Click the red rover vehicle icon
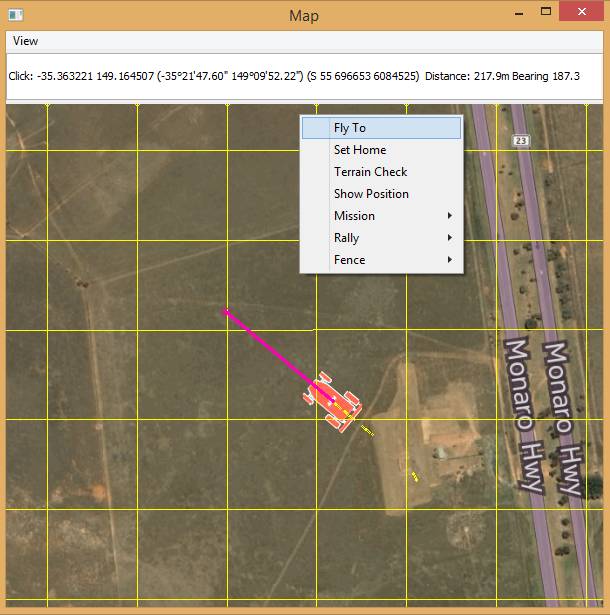610x615 pixels. 332,401
